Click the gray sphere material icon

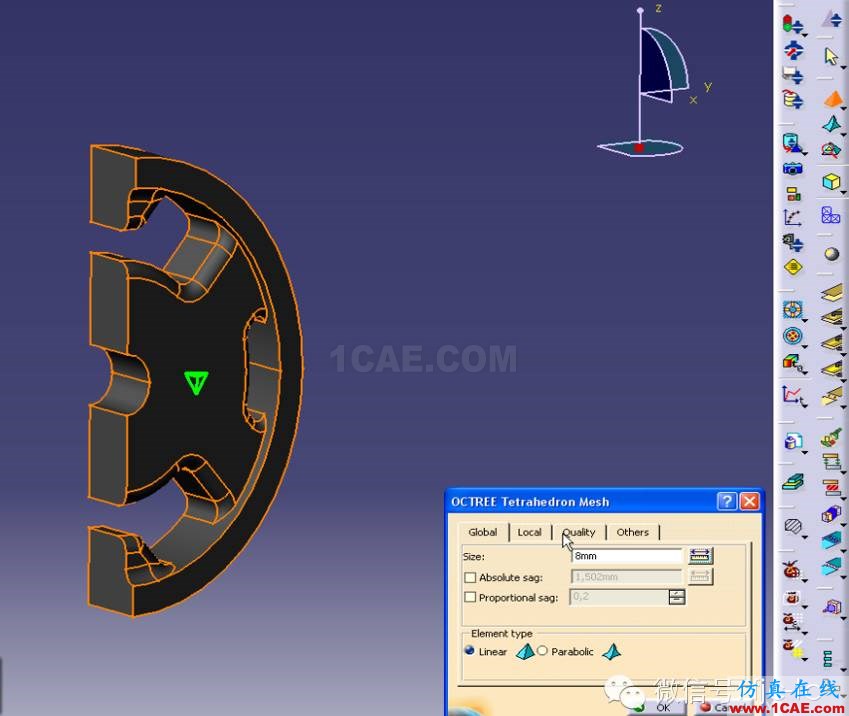click(832, 253)
